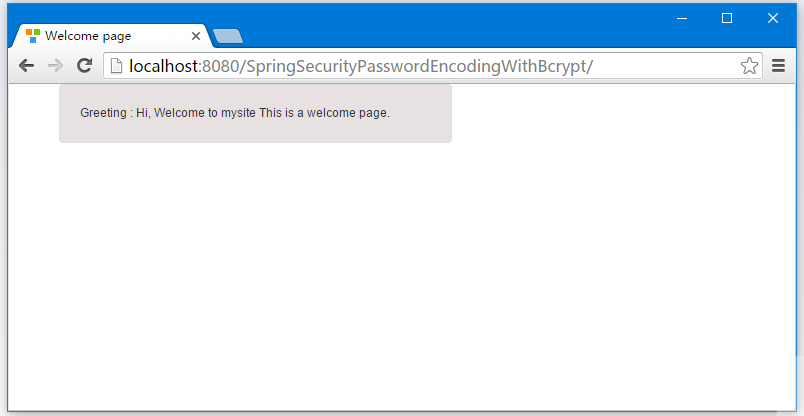Click the Welcome page tab favicon
The width and height of the screenshot is (804, 416).
click(33, 36)
